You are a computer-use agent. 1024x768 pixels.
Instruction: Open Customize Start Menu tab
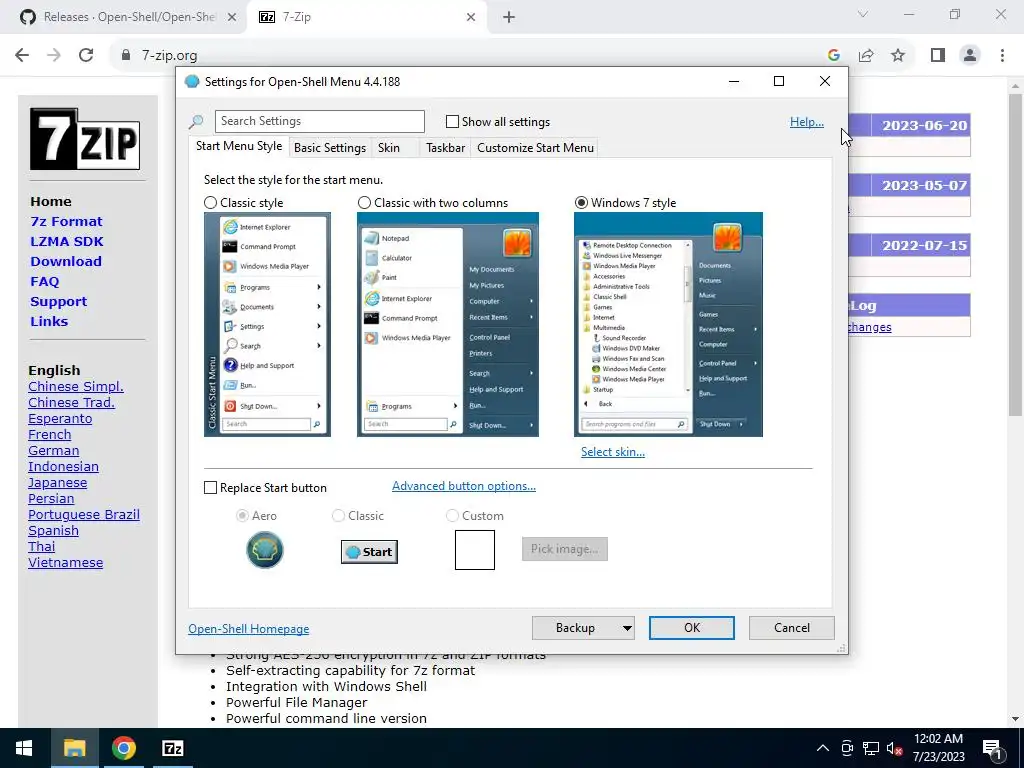tap(536, 148)
